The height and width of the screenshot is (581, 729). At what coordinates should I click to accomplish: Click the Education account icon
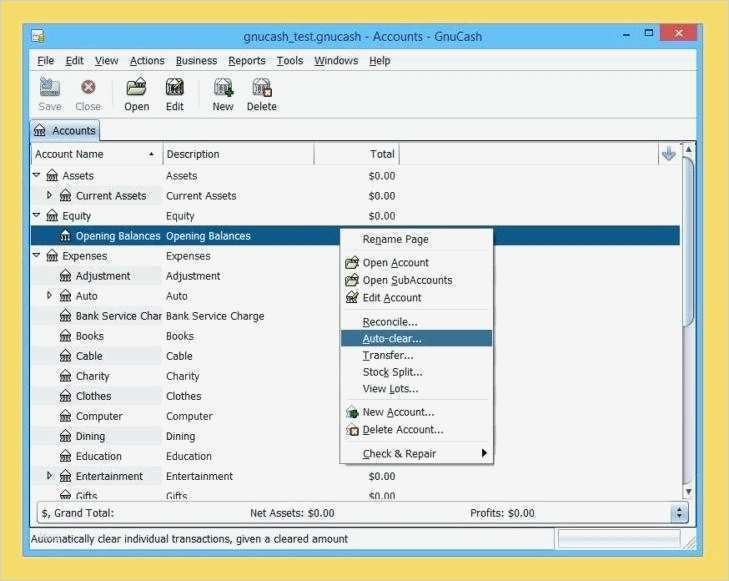click(66, 456)
